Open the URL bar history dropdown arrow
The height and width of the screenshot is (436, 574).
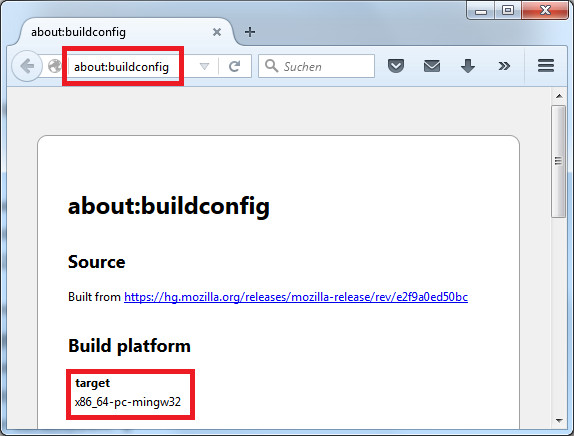tap(204, 66)
